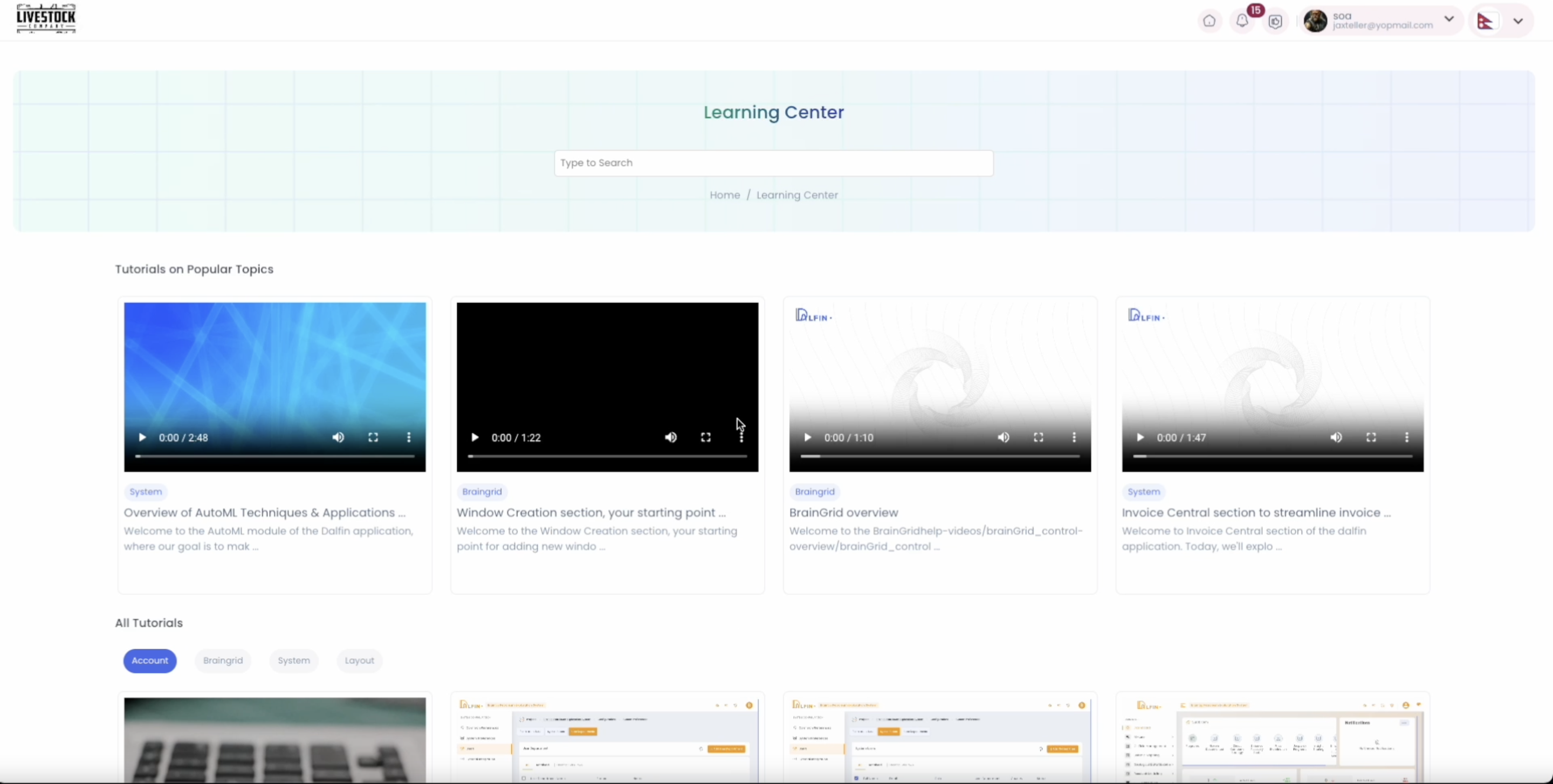Mute the Window Creation section video
The image size is (1553, 784).
[x=670, y=437]
